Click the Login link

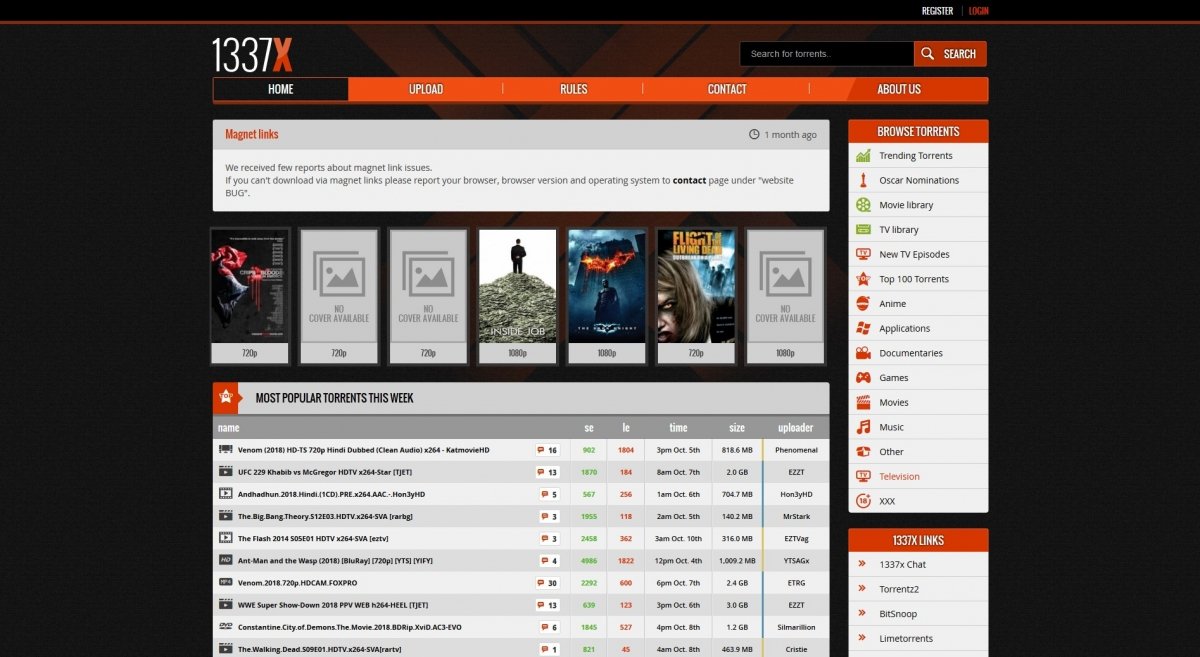[978, 11]
